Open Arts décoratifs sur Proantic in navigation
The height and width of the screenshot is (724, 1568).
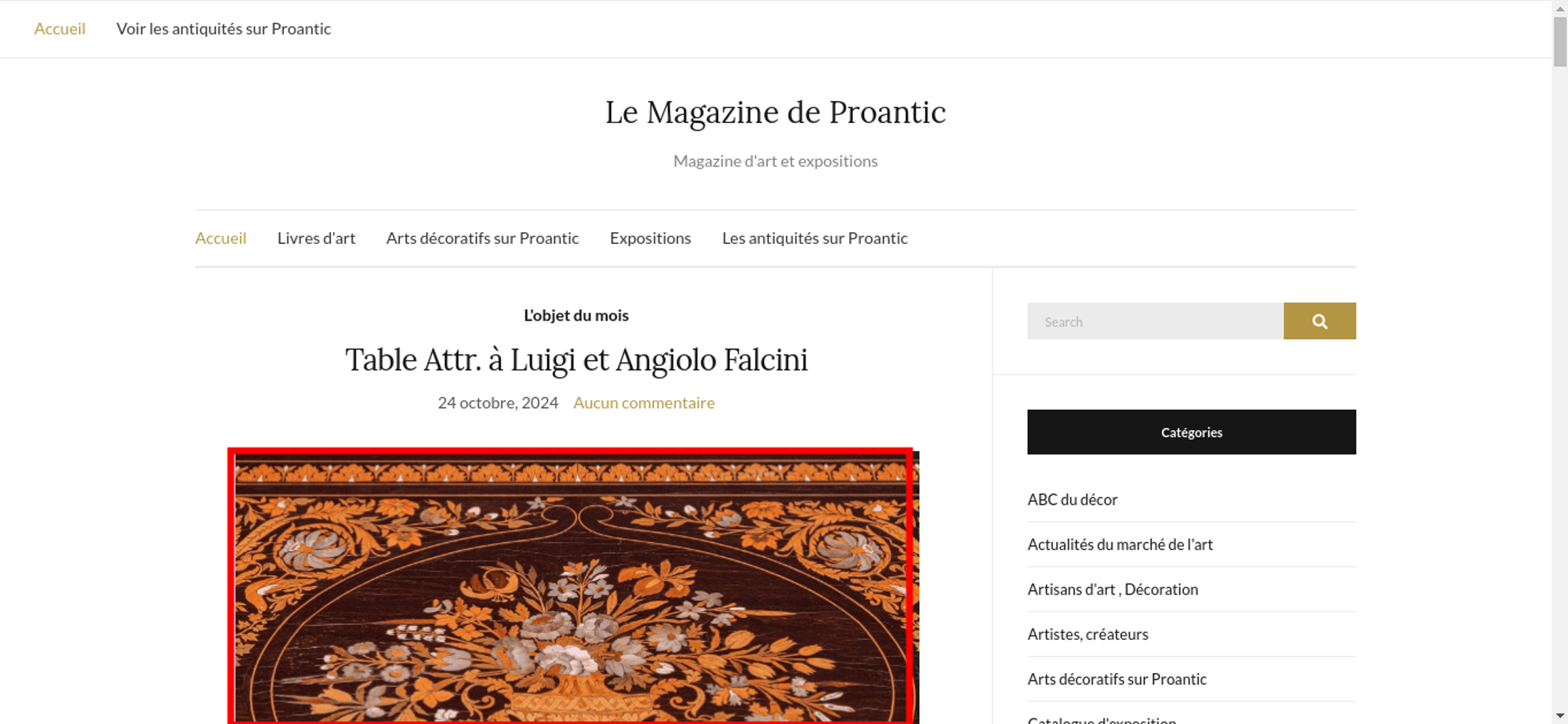[482, 238]
